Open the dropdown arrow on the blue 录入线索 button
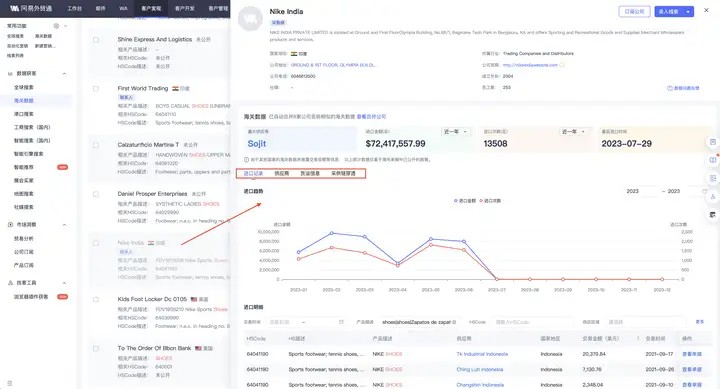Image resolution: width=720 pixels, height=389 pixels. (688, 11)
